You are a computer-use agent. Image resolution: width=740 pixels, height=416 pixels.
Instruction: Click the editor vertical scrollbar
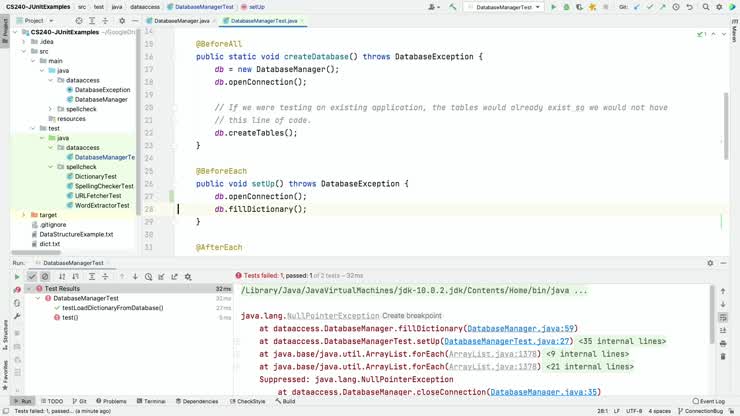point(726,127)
